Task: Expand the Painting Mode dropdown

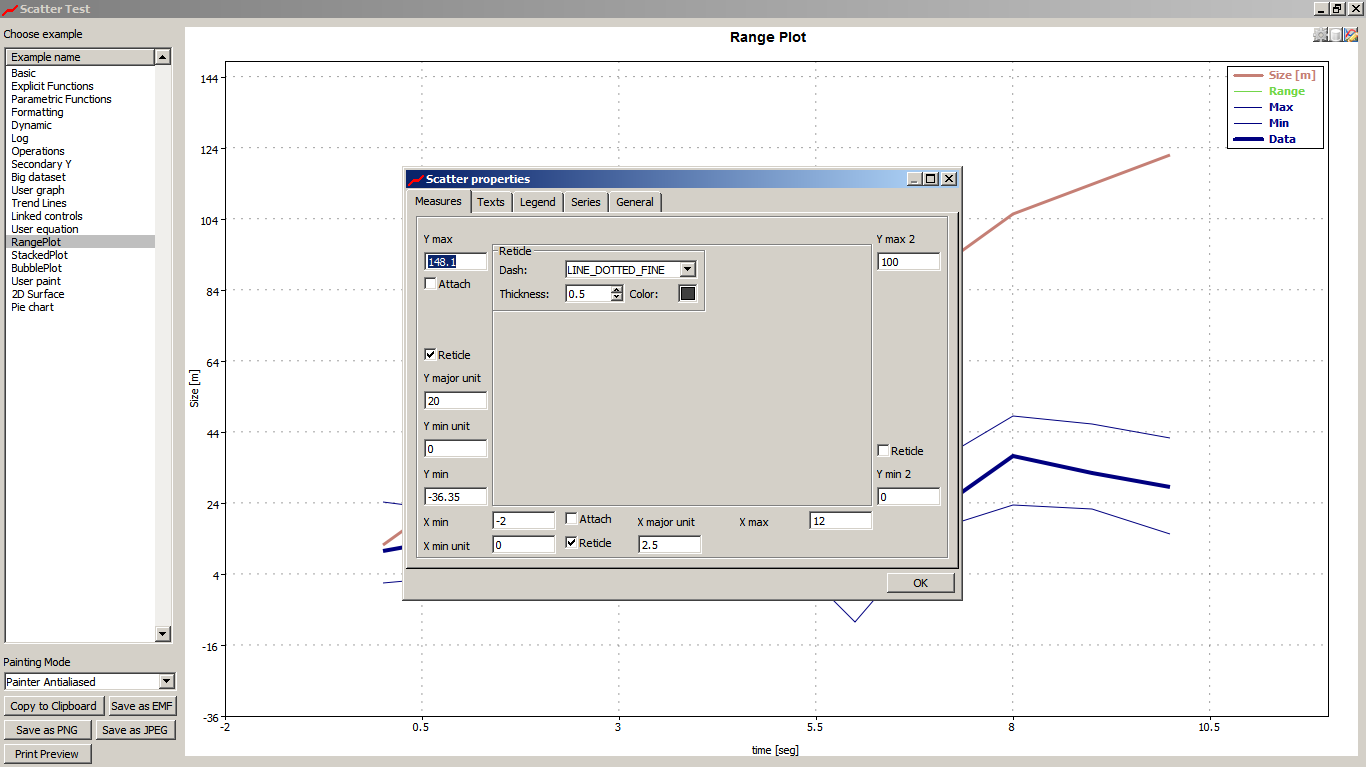Action: 166,682
